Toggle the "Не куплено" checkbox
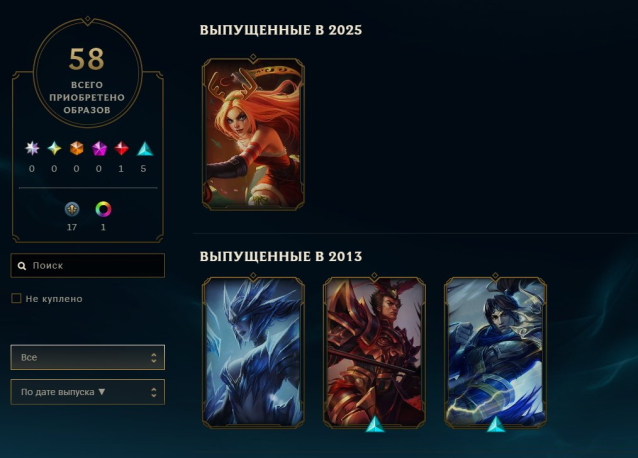The image size is (638, 458). pyautogui.click(x=16, y=298)
